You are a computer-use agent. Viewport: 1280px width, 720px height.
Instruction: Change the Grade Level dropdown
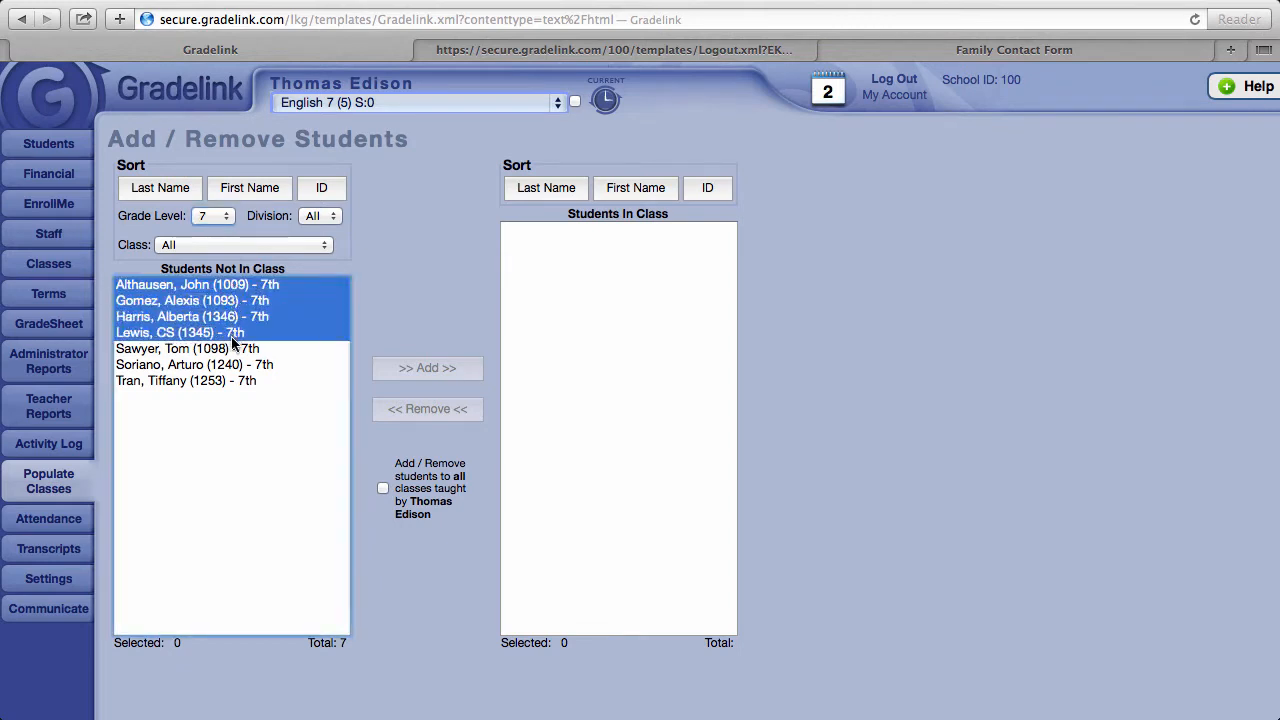point(213,216)
